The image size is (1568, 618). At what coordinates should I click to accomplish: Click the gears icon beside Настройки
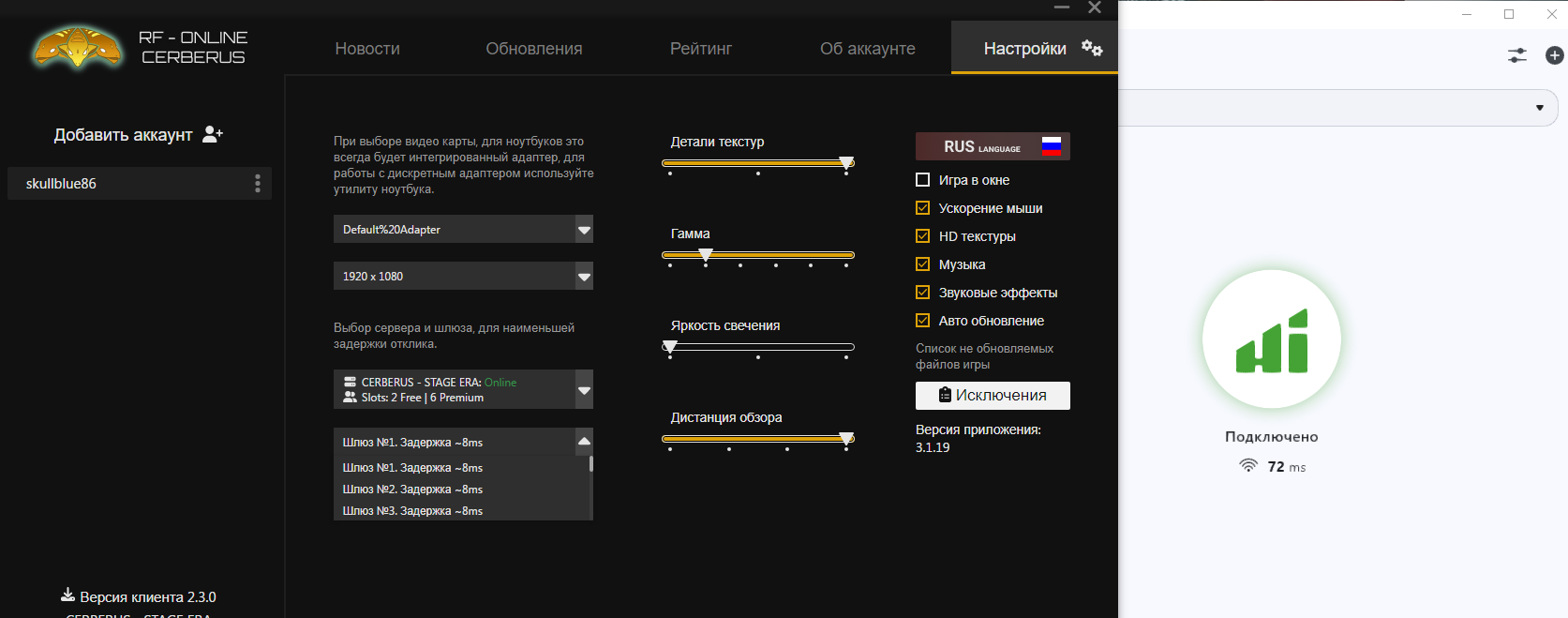[x=1092, y=48]
